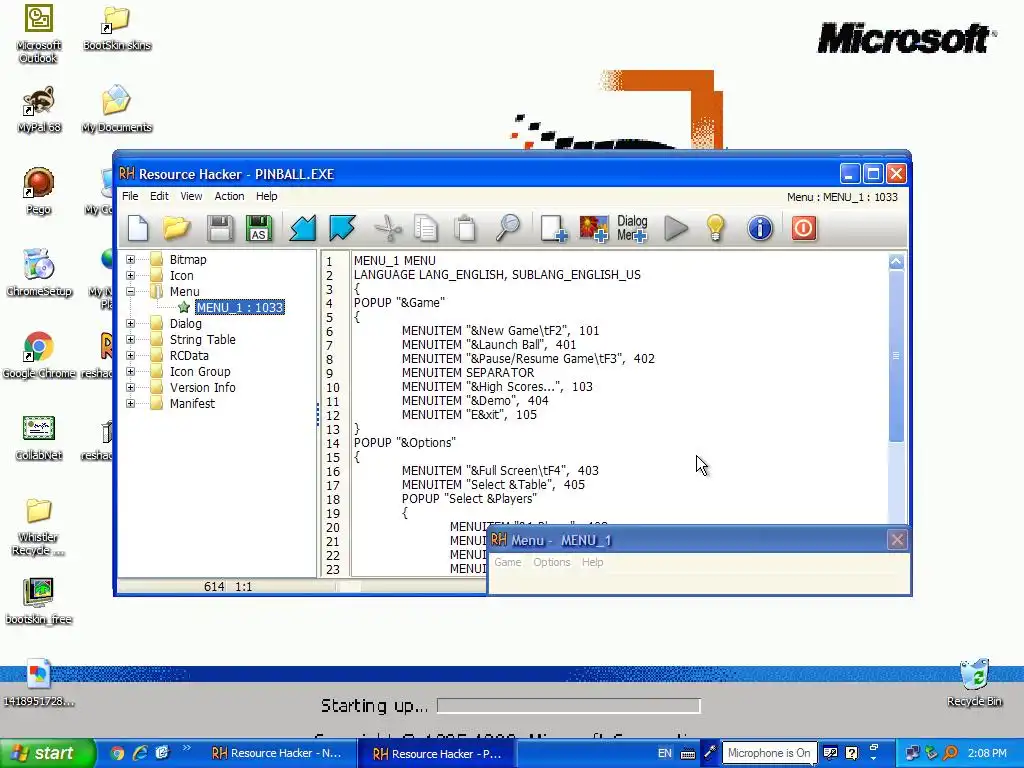
Task: Click the bootskin_free desktop icon
Action: 39,601
